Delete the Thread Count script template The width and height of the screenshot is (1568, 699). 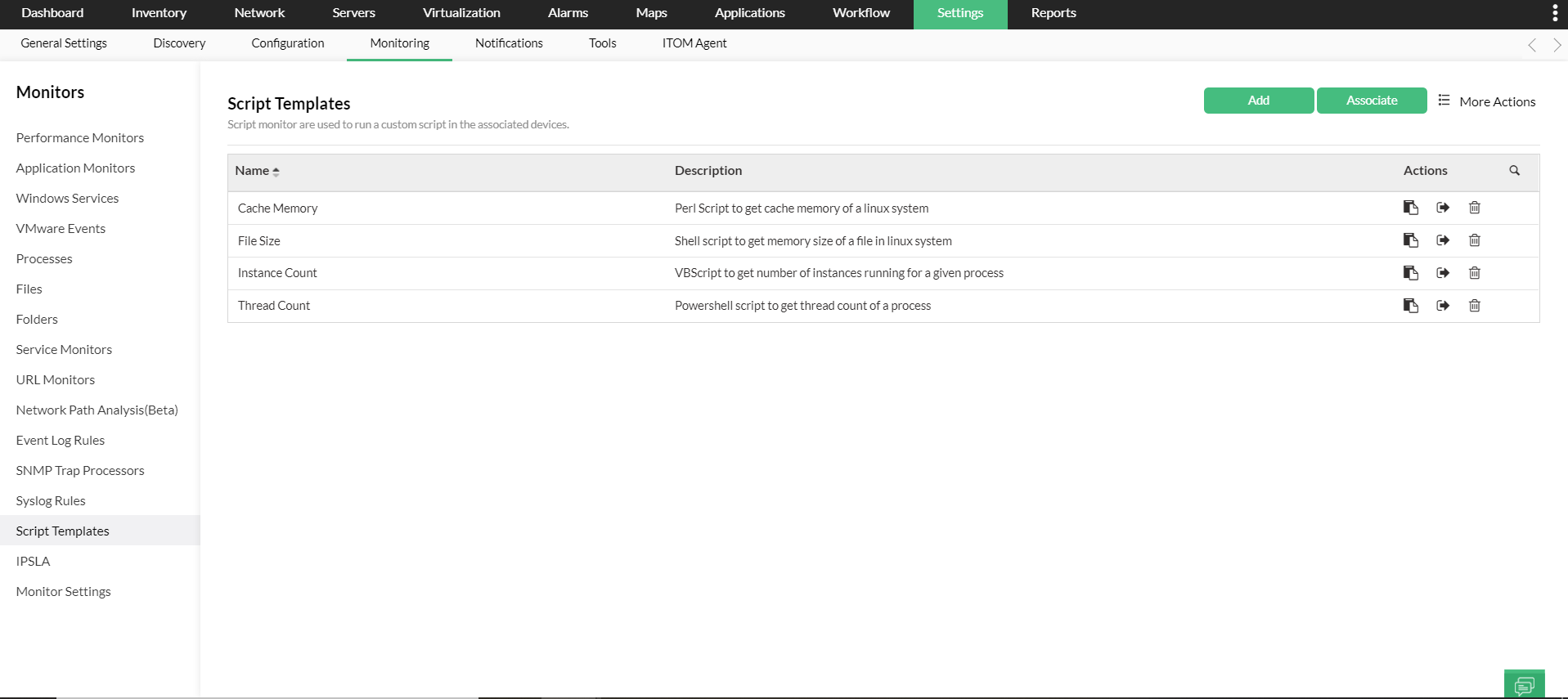pyautogui.click(x=1474, y=306)
